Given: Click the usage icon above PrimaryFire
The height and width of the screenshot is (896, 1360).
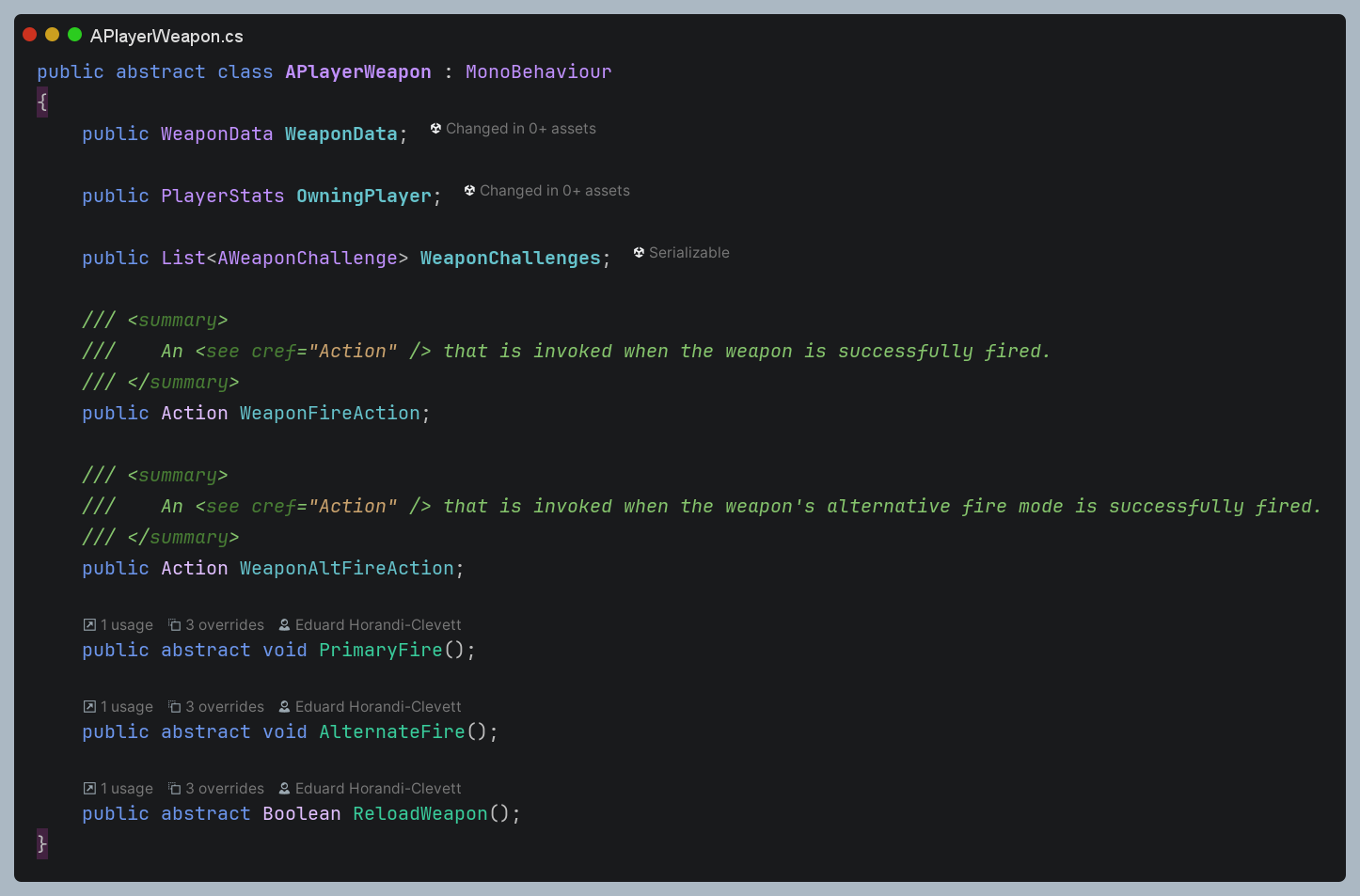Looking at the screenshot, I should [x=89, y=625].
